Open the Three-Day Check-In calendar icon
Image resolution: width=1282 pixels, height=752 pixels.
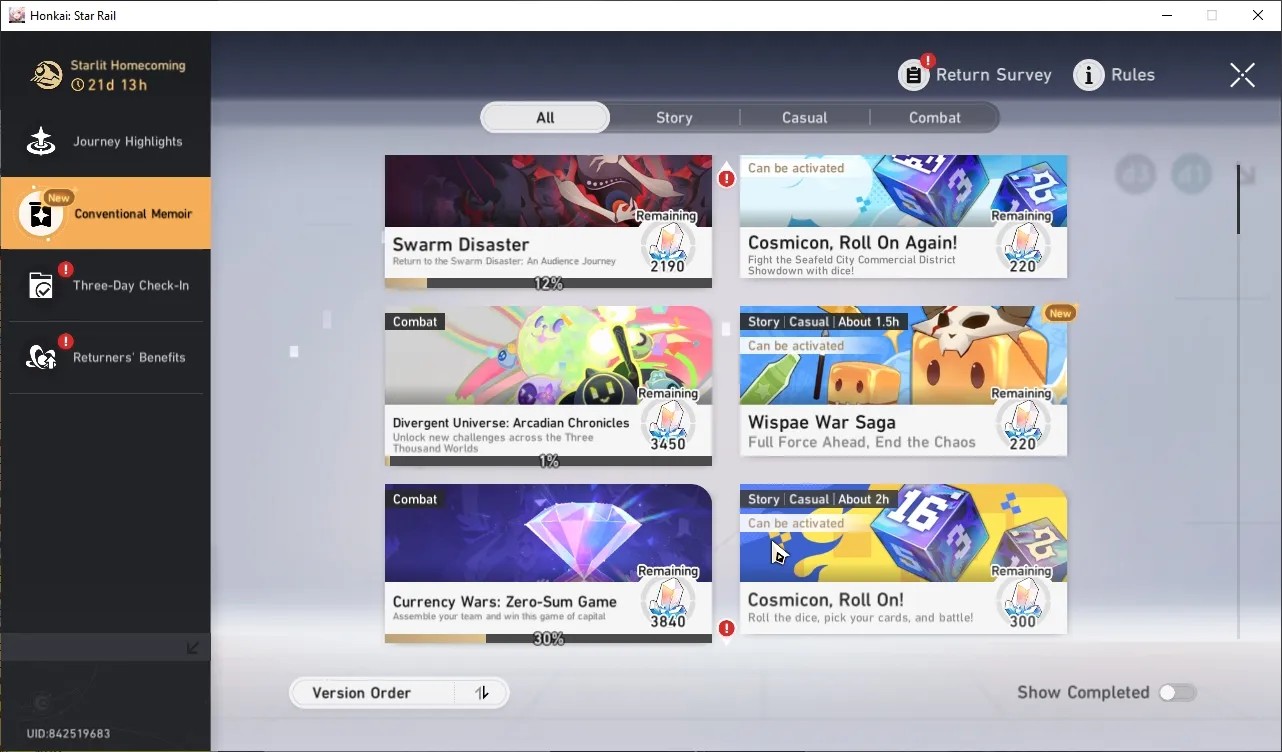click(41, 286)
